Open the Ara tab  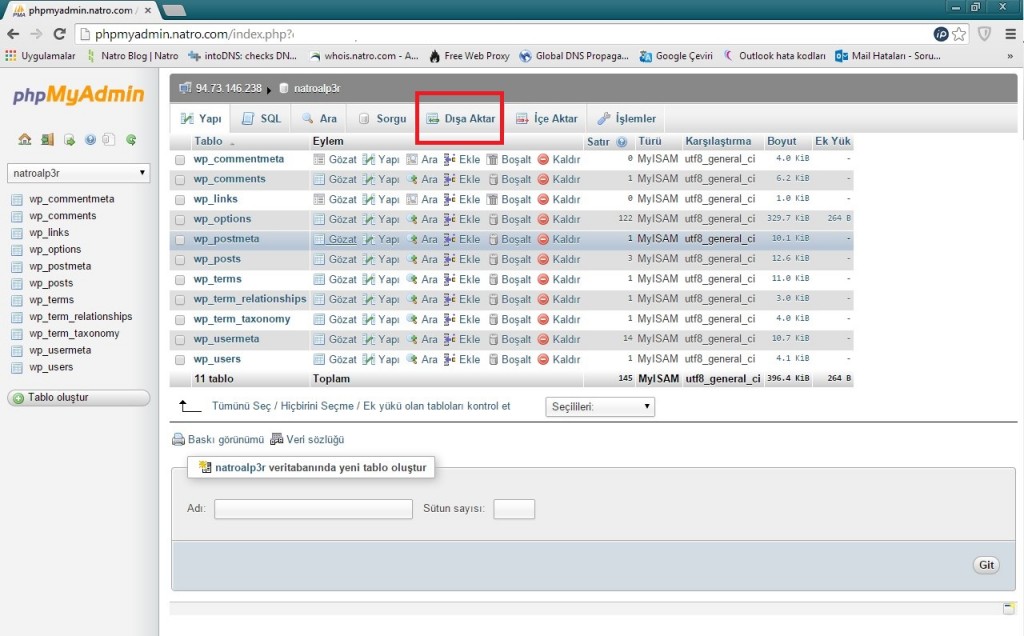pyautogui.click(x=319, y=118)
